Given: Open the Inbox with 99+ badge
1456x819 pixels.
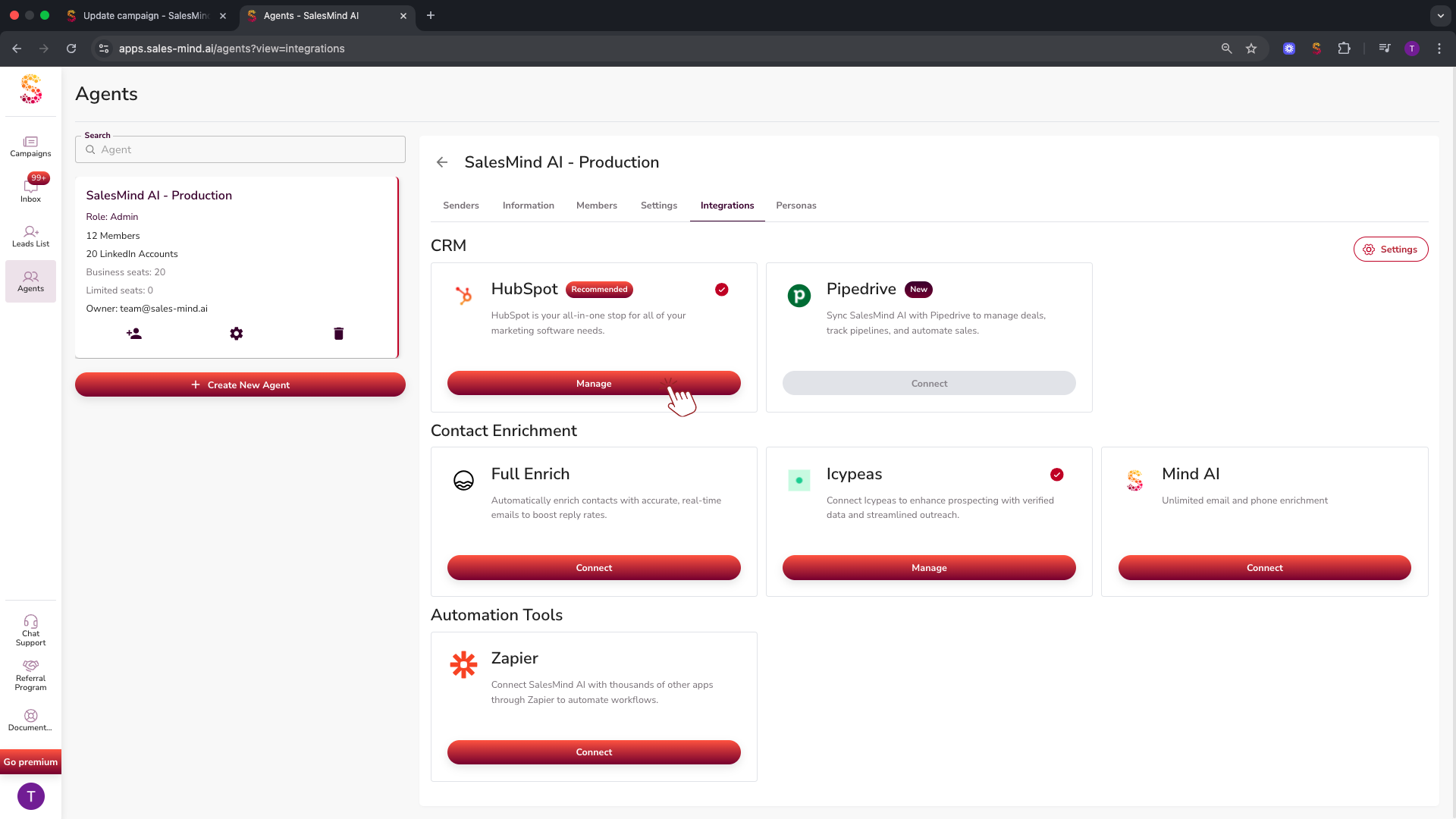Looking at the screenshot, I should pos(30,189).
